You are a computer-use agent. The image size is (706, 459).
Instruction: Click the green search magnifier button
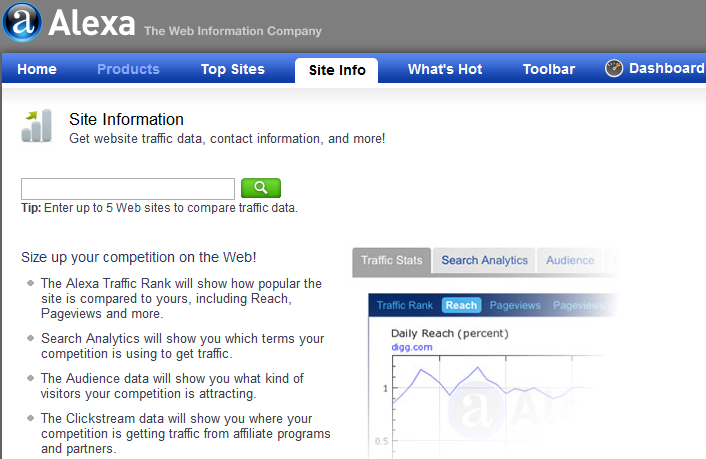pyautogui.click(x=261, y=188)
